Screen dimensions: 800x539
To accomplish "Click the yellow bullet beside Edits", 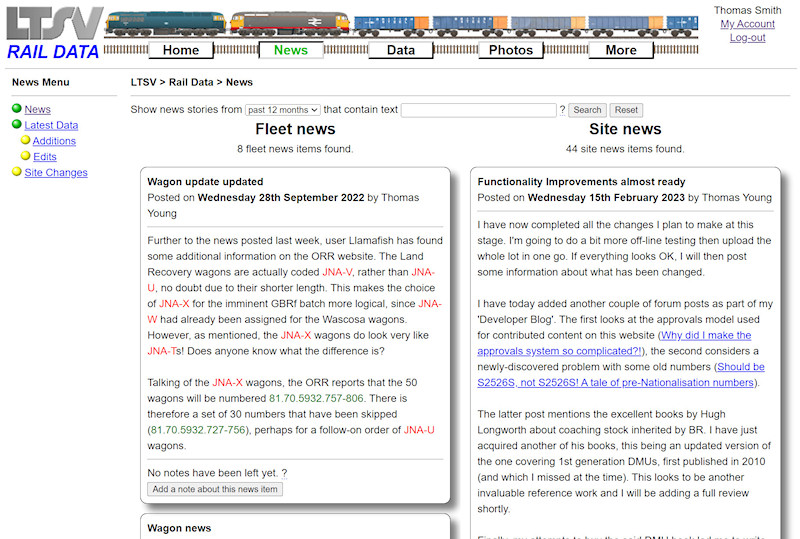I will coord(26,157).
